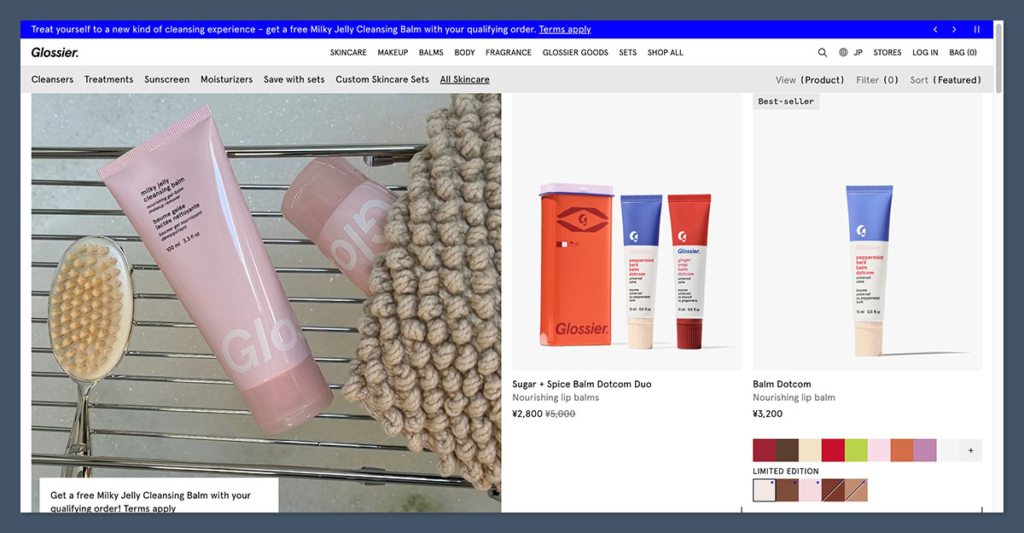1024x533 pixels.
Task: Select the solid brown limited edition swatch
Action: (x=787, y=490)
